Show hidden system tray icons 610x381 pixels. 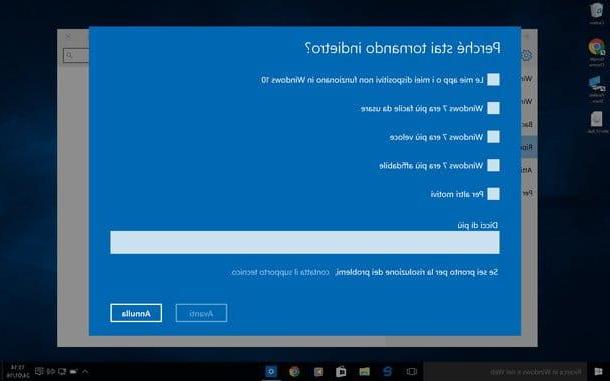(85, 372)
